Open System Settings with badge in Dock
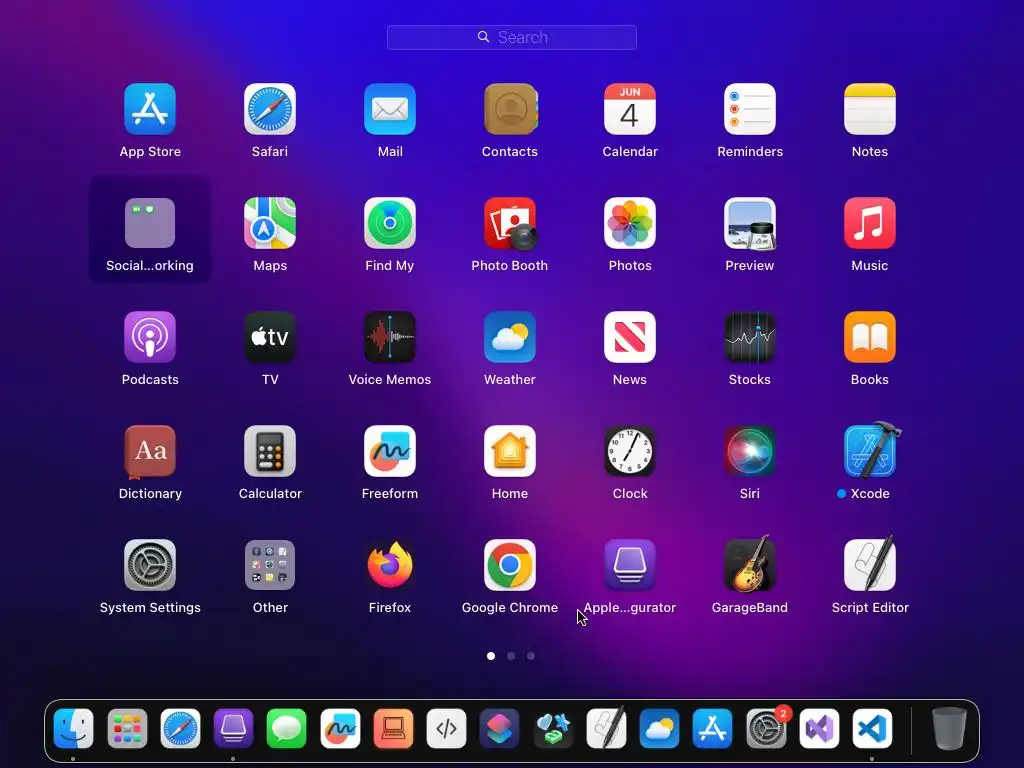Image resolution: width=1024 pixels, height=768 pixels. [x=766, y=728]
